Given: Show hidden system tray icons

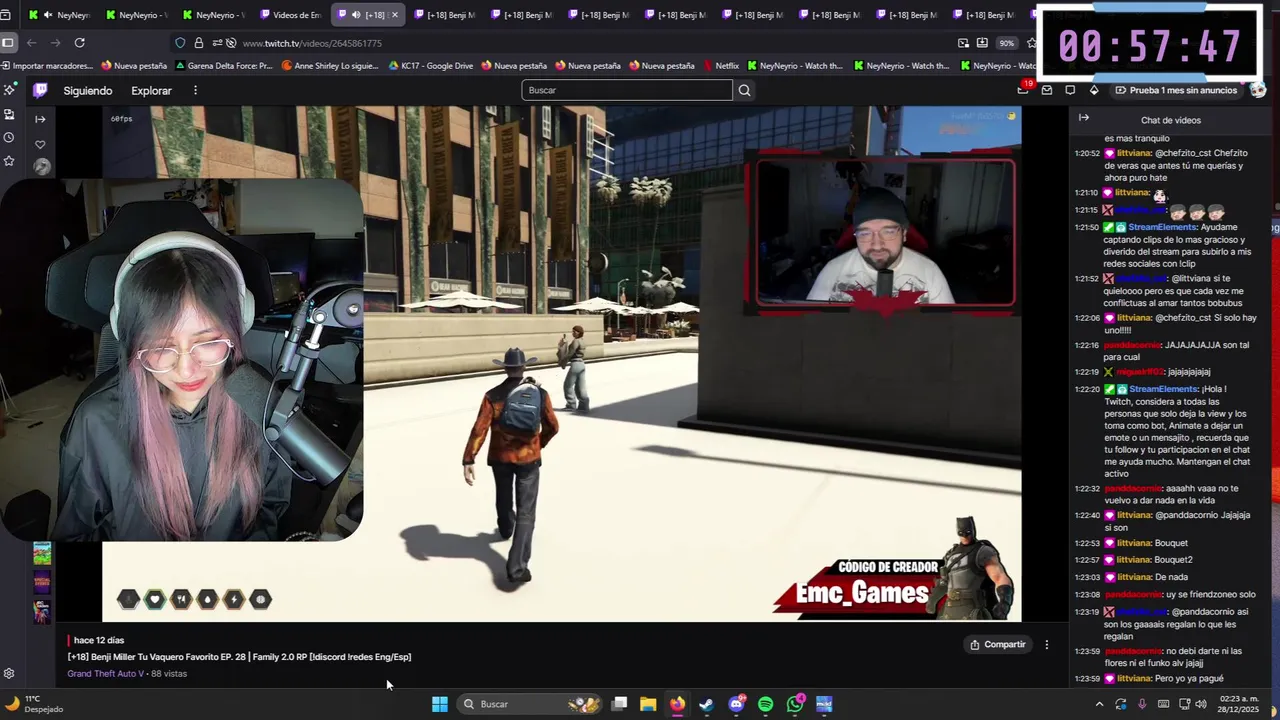Looking at the screenshot, I should click(x=1099, y=704).
